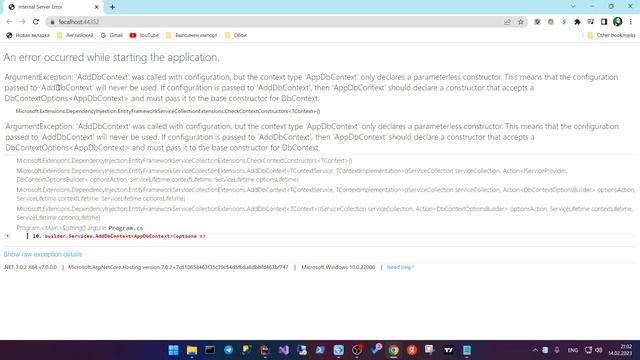The height and width of the screenshot is (360, 640).
Task: Switch to Chrome in taskbar
Action: 393,350
